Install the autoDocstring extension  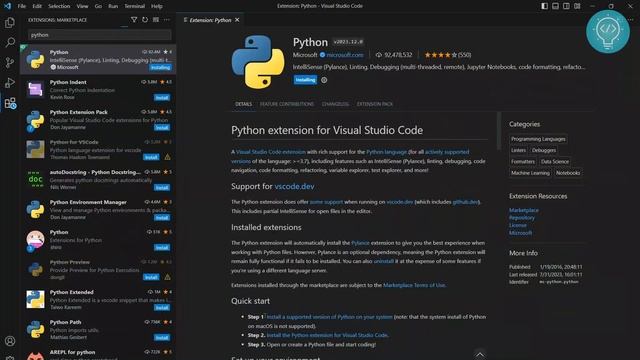click(x=162, y=187)
